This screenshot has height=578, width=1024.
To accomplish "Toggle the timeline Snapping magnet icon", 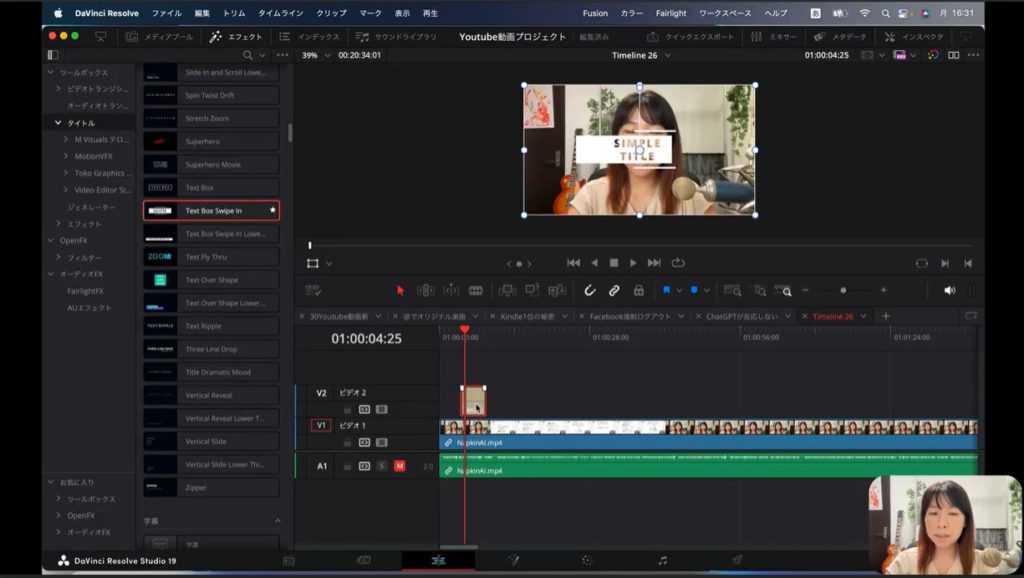I will click(590, 290).
